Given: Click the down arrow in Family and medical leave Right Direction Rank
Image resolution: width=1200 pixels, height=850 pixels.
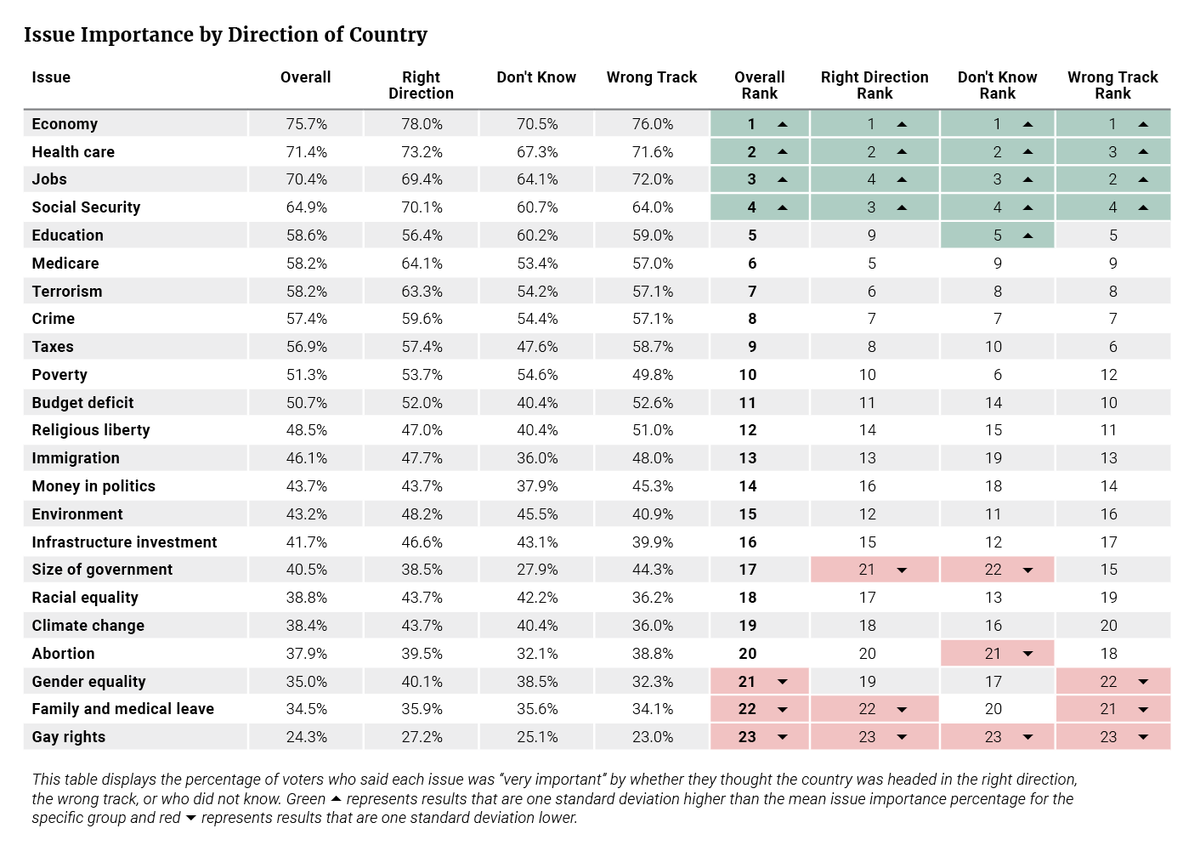Looking at the screenshot, I should 902,710.
